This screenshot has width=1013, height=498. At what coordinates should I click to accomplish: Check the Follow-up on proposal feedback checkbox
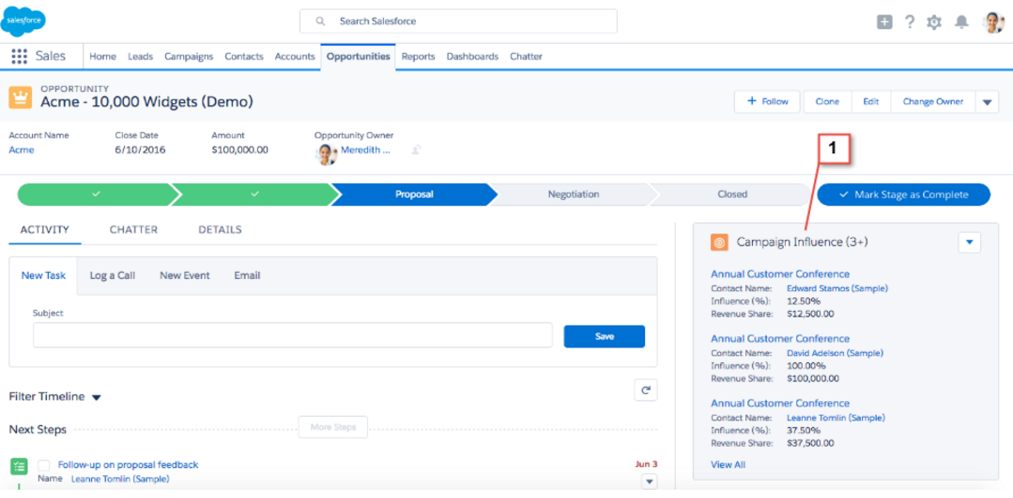(x=44, y=465)
